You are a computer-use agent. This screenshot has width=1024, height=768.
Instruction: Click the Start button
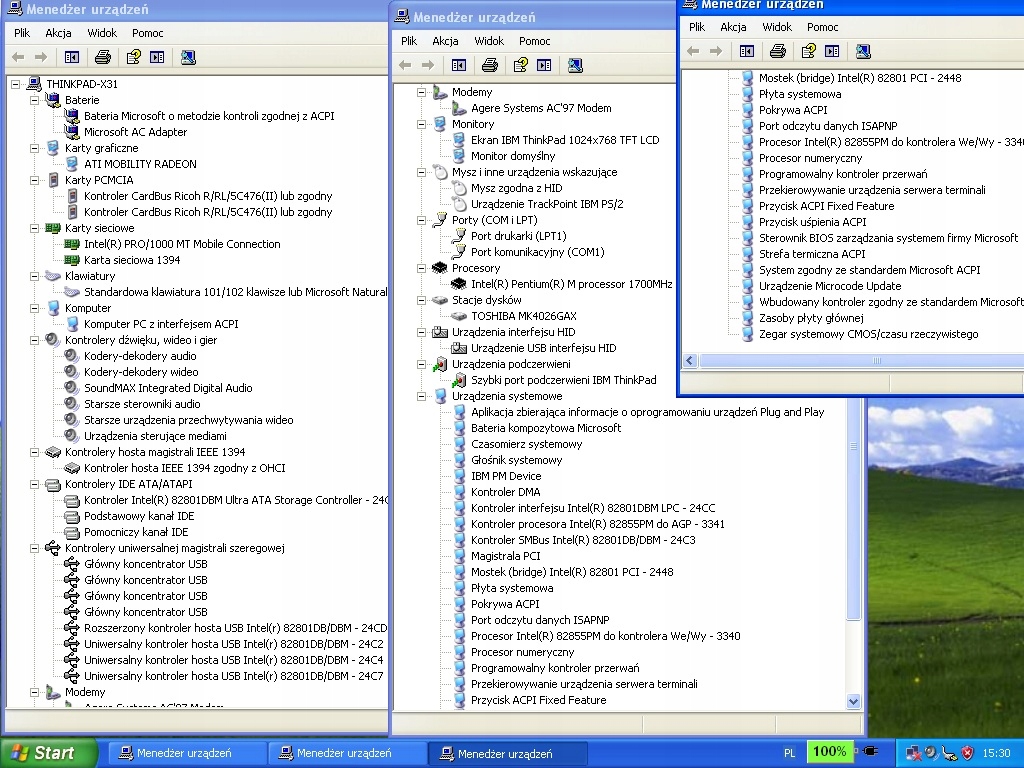point(48,753)
